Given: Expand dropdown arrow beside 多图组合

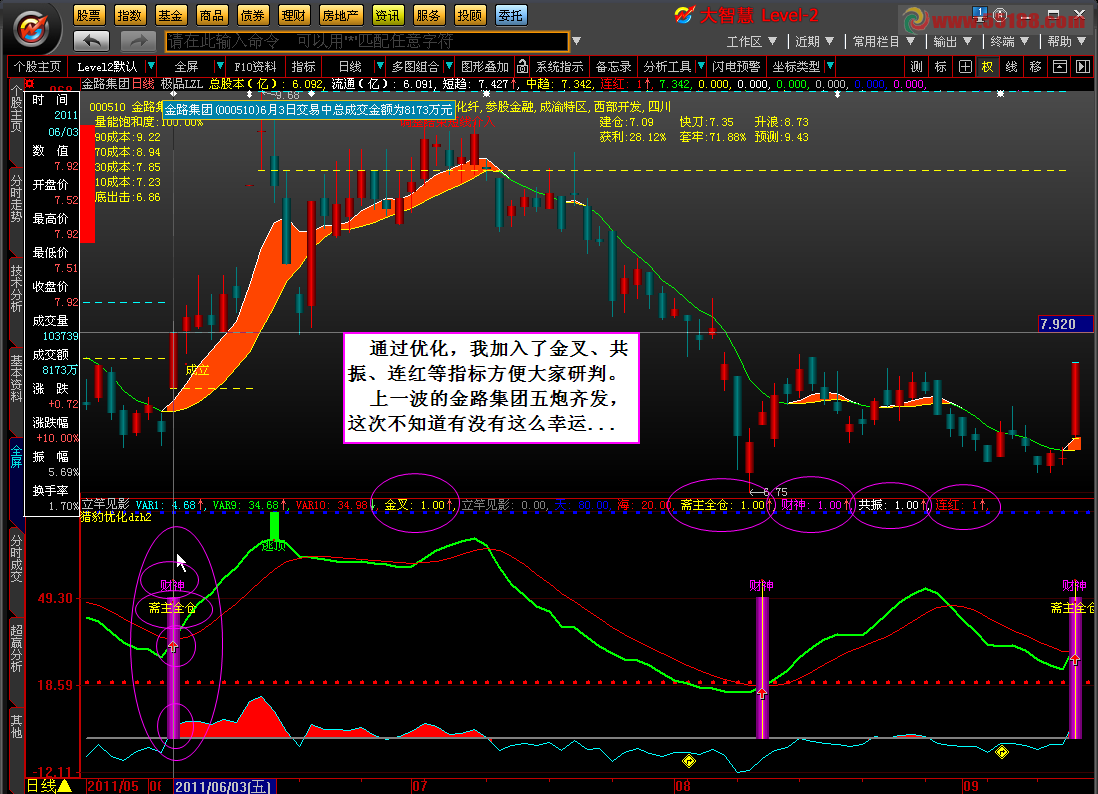Looking at the screenshot, I should [x=449, y=67].
